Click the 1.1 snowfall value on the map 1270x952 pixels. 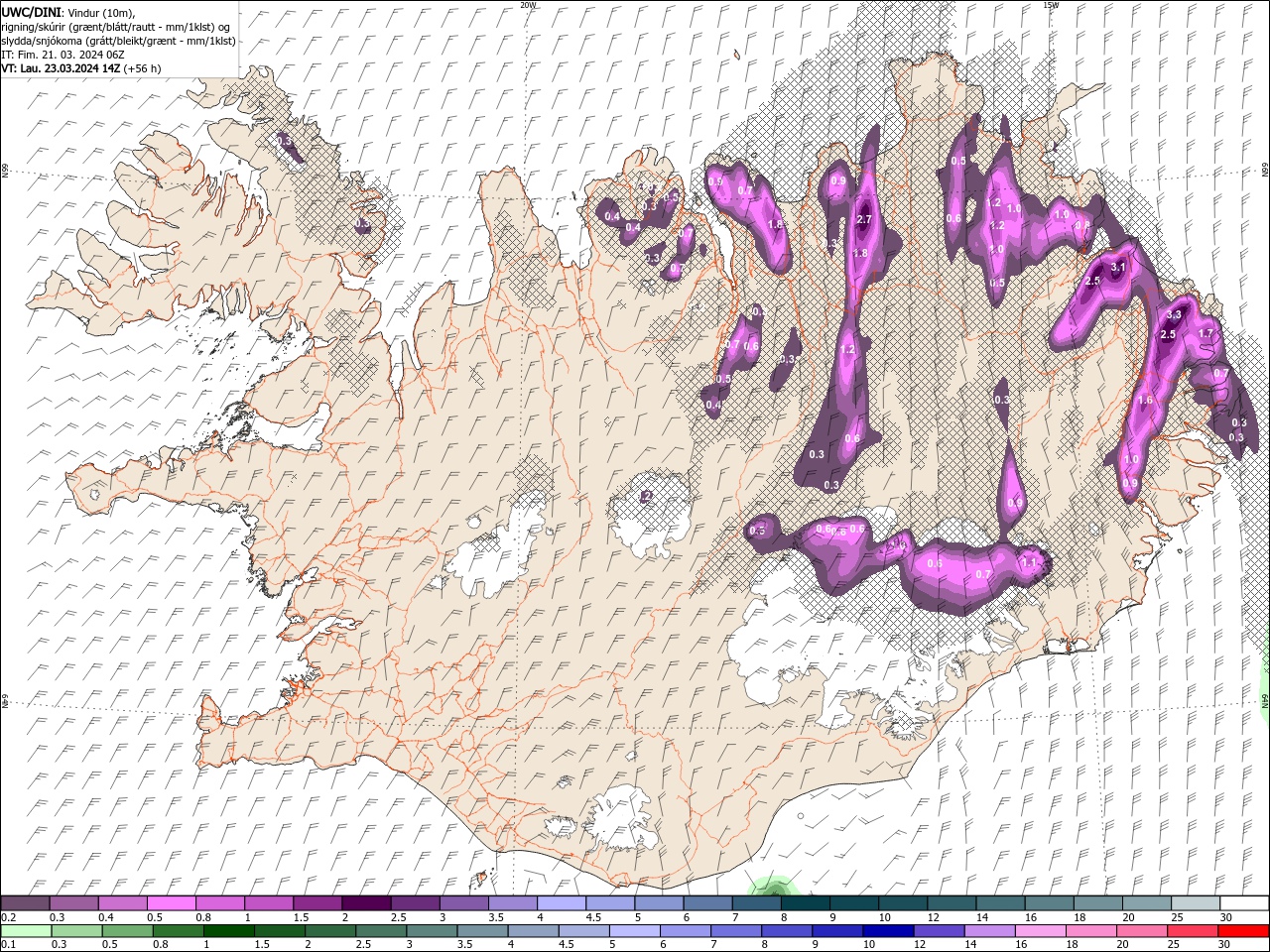click(1029, 562)
